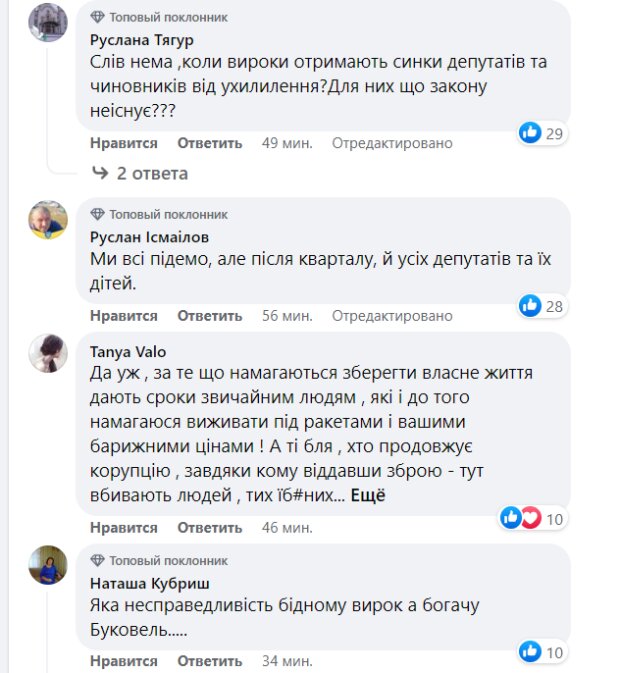Click the 56 мин. timestamp

[x=287, y=315]
